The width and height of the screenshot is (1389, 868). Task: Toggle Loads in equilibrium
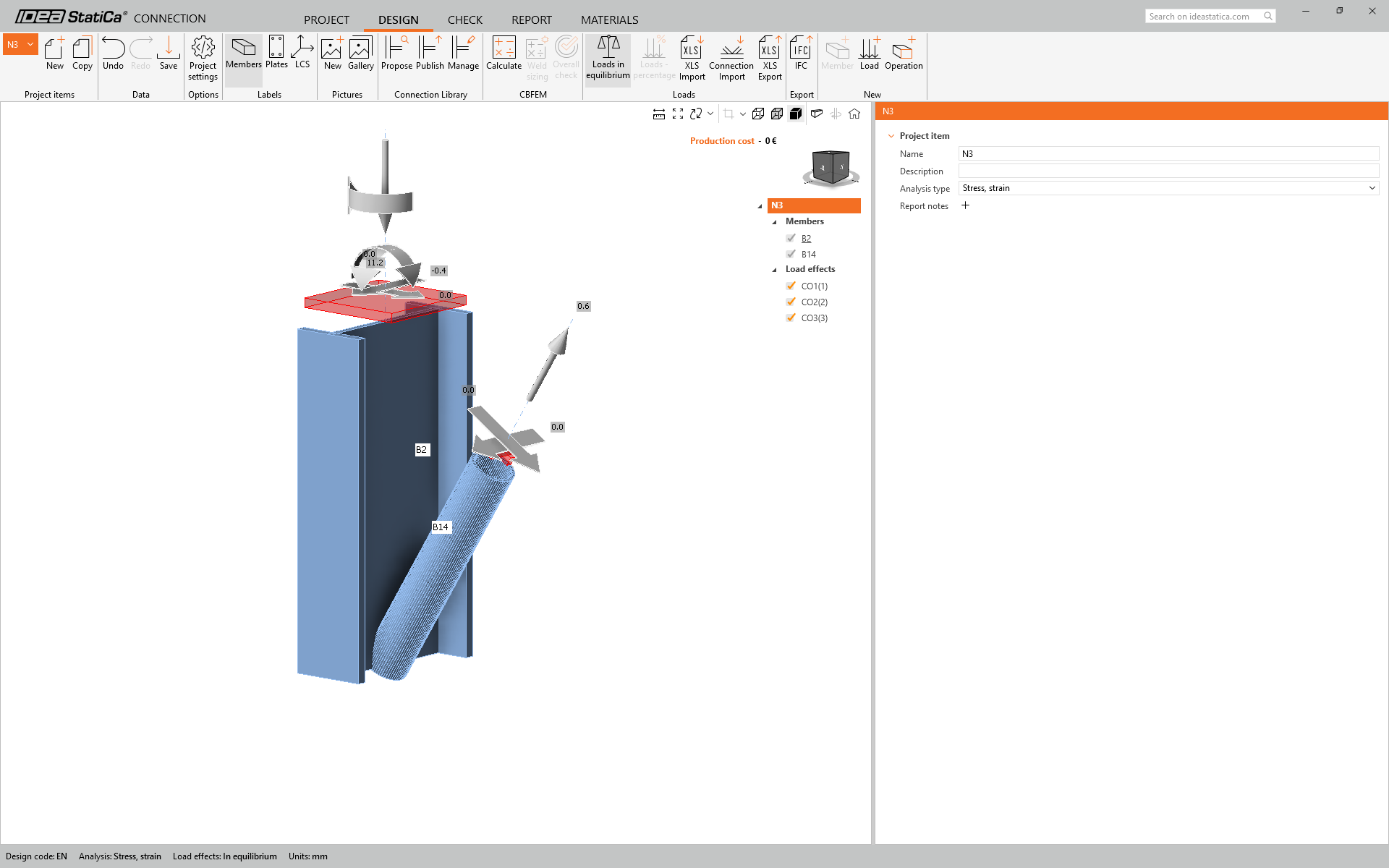pyautogui.click(x=608, y=58)
